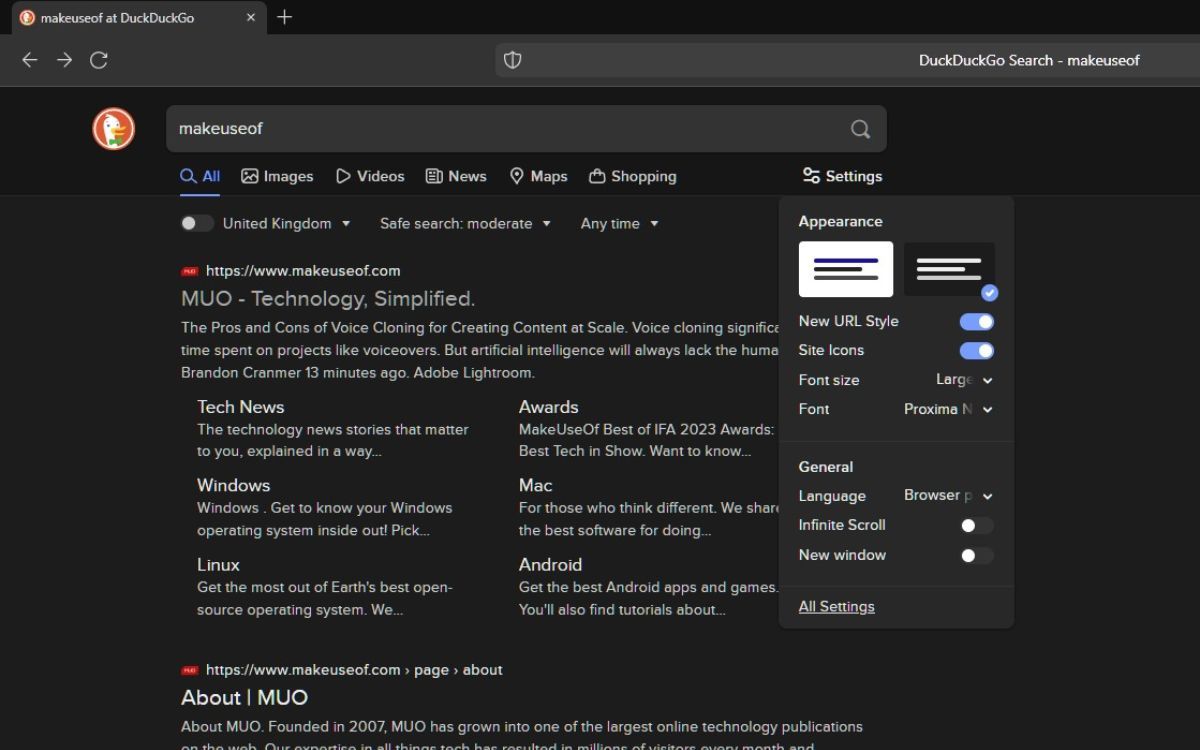Turn off New URL Style

coord(976,321)
